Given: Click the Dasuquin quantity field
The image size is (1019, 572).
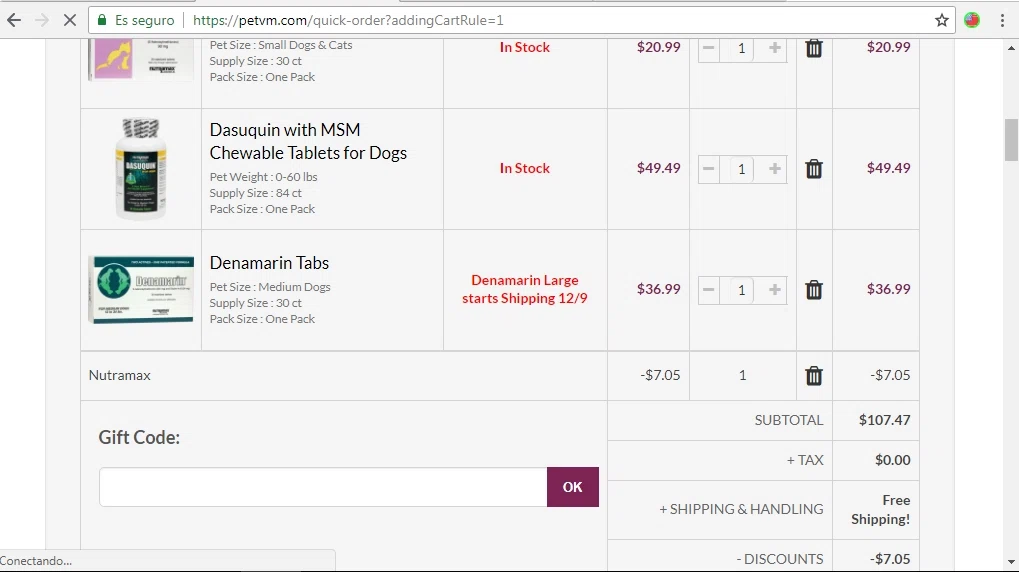Looking at the screenshot, I should [742, 169].
